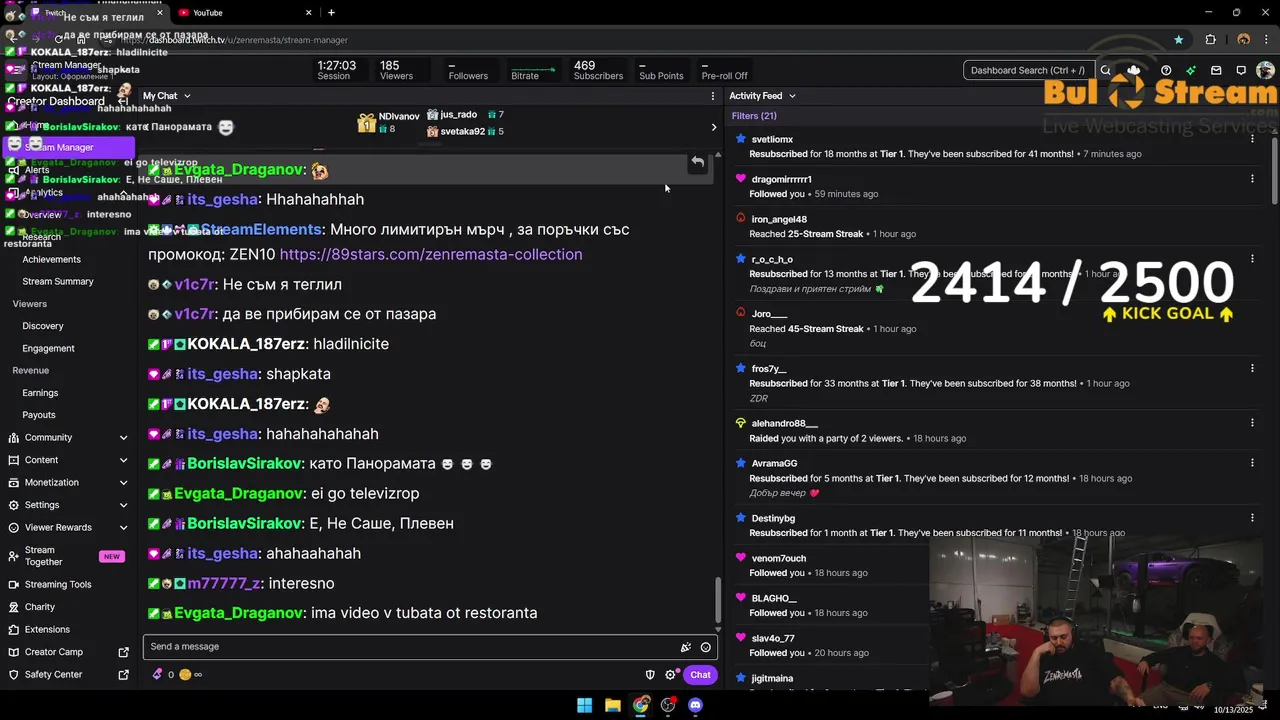Image resolution: width=1280 pixels, height=720 pixels.
Task: Open OBS Studio from the taskbar
Action: point(668,705)
